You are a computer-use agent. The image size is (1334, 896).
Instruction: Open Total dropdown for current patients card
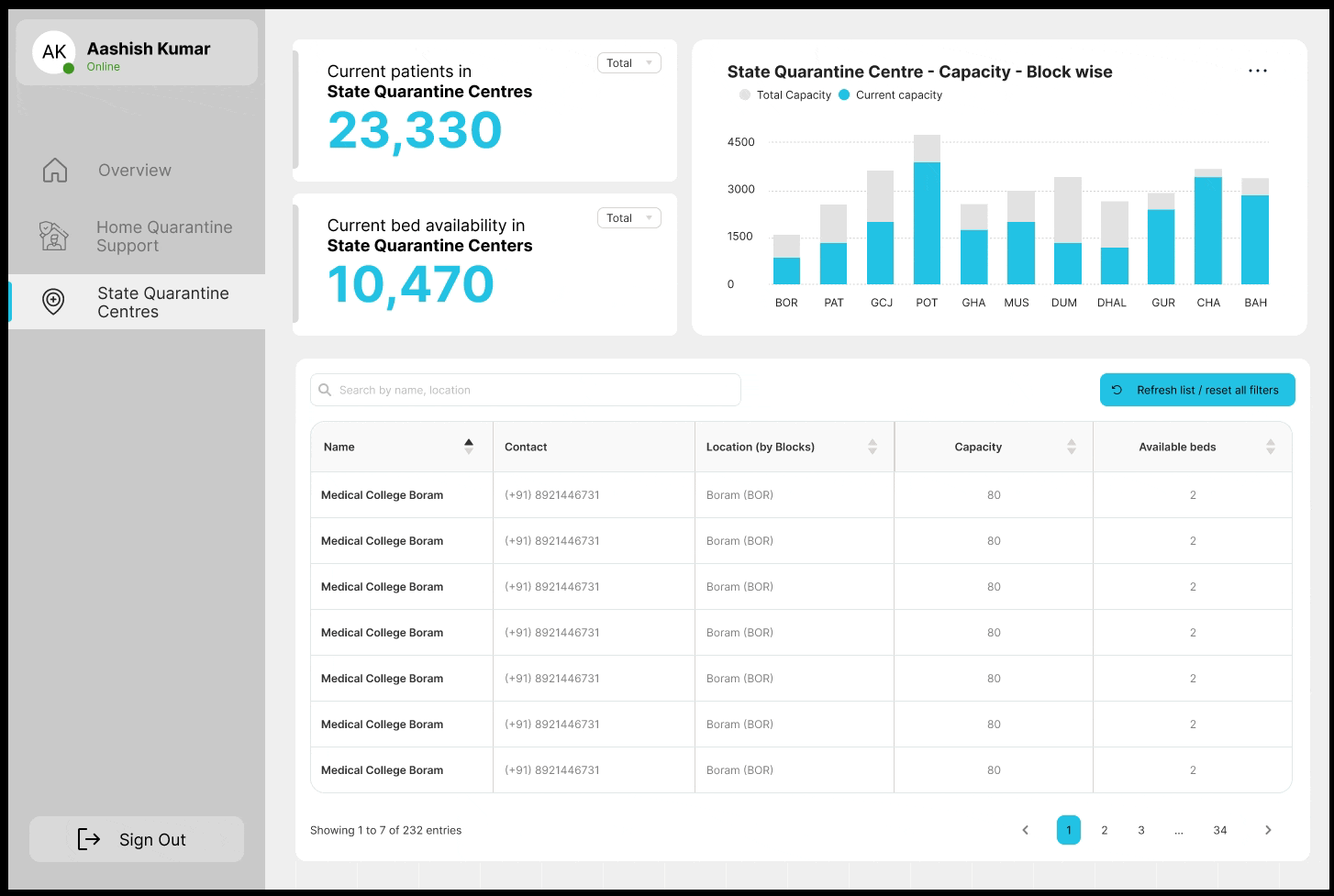(x=629, y=63)
